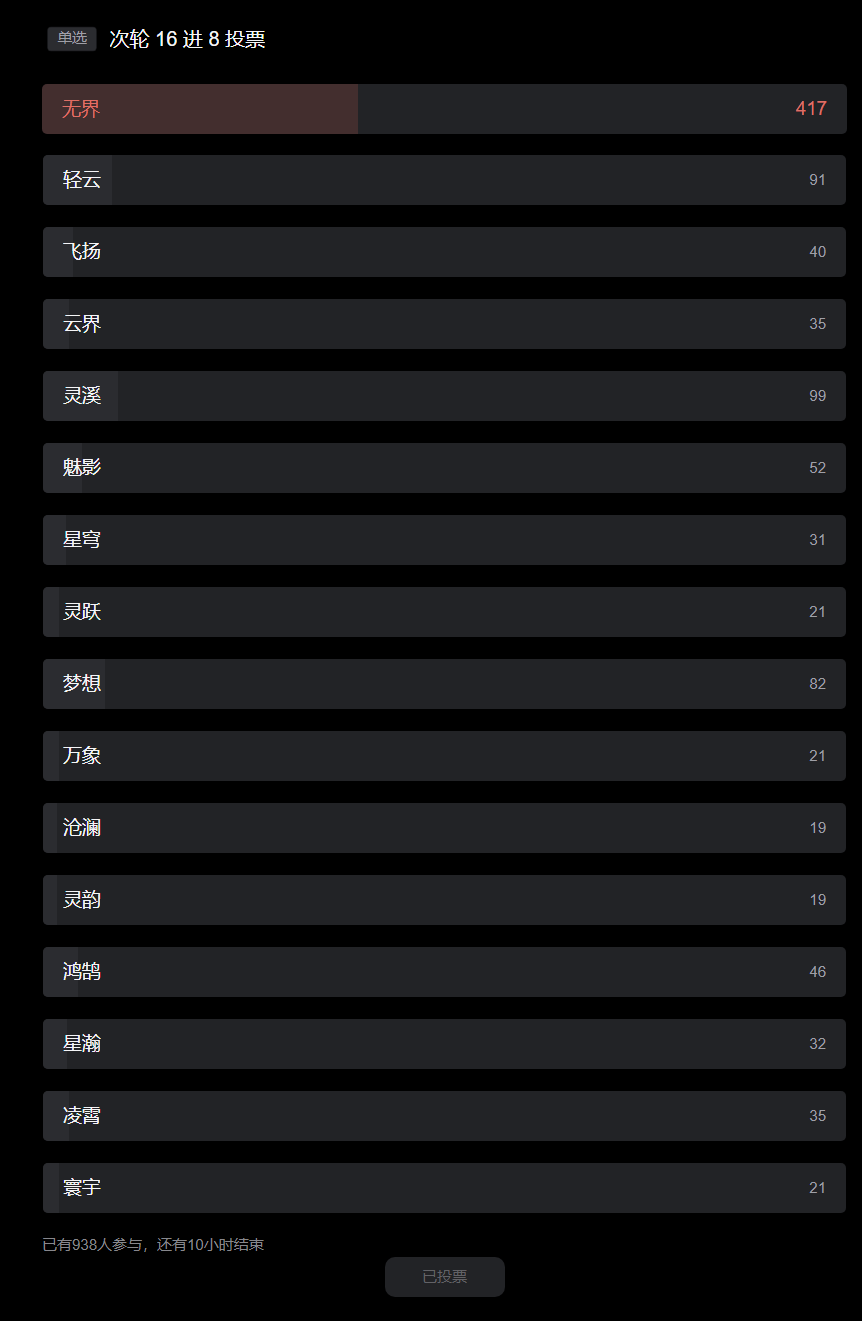Select the 无界 poll option

(444, 109)
